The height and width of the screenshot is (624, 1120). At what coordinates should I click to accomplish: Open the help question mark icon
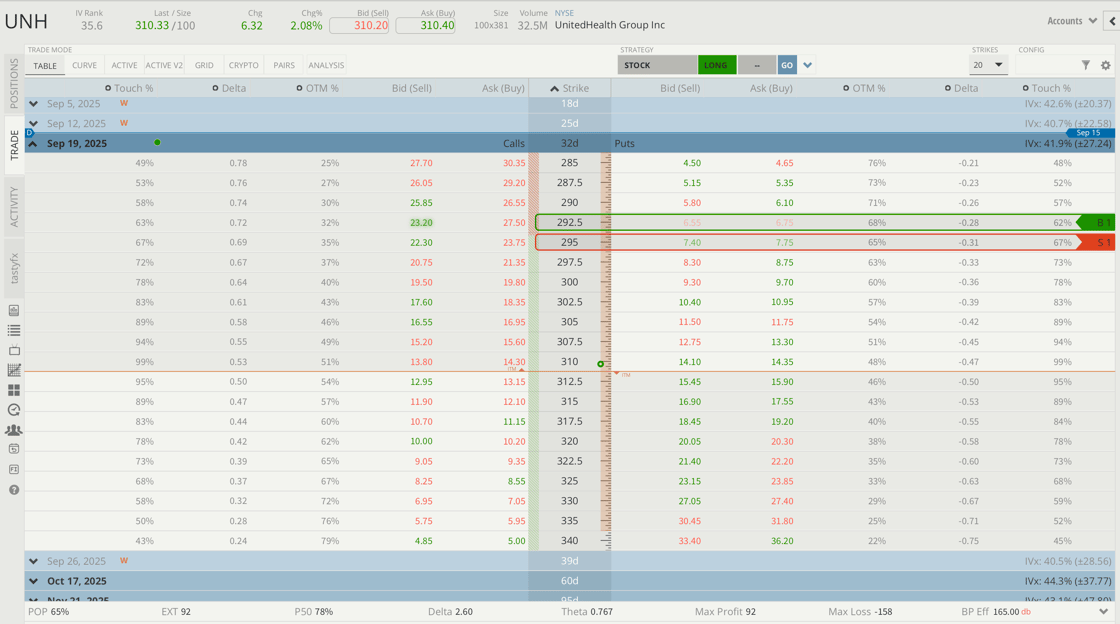tap(14, 490)
